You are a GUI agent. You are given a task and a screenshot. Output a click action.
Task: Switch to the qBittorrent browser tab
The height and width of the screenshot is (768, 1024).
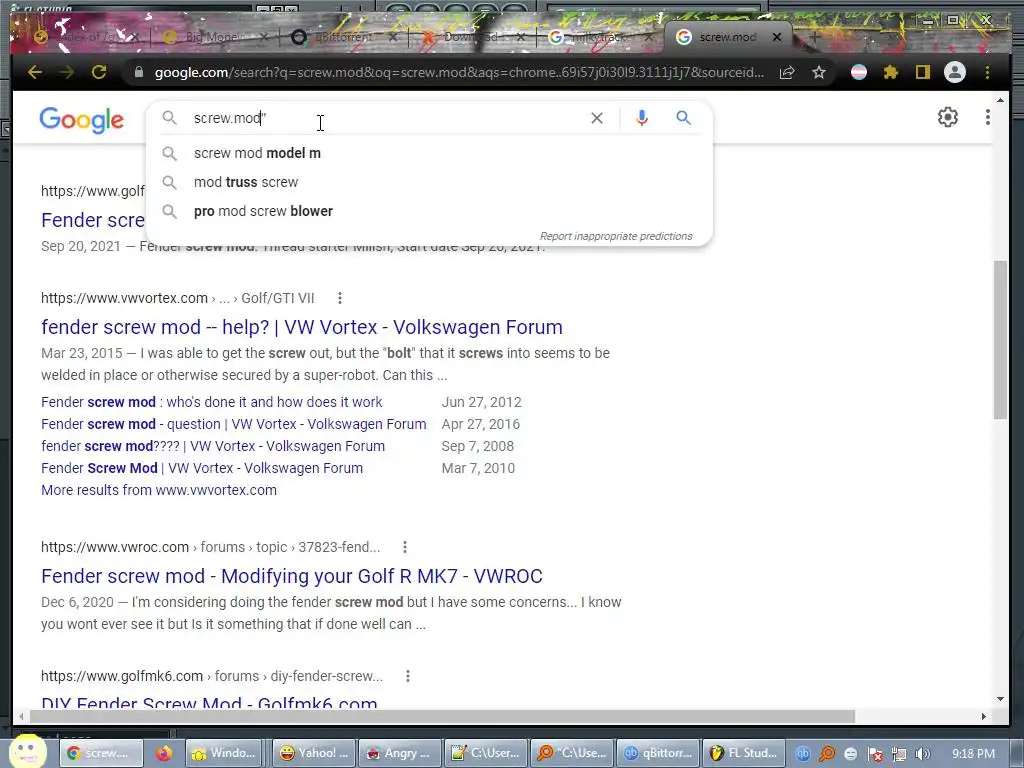point(343,37)
